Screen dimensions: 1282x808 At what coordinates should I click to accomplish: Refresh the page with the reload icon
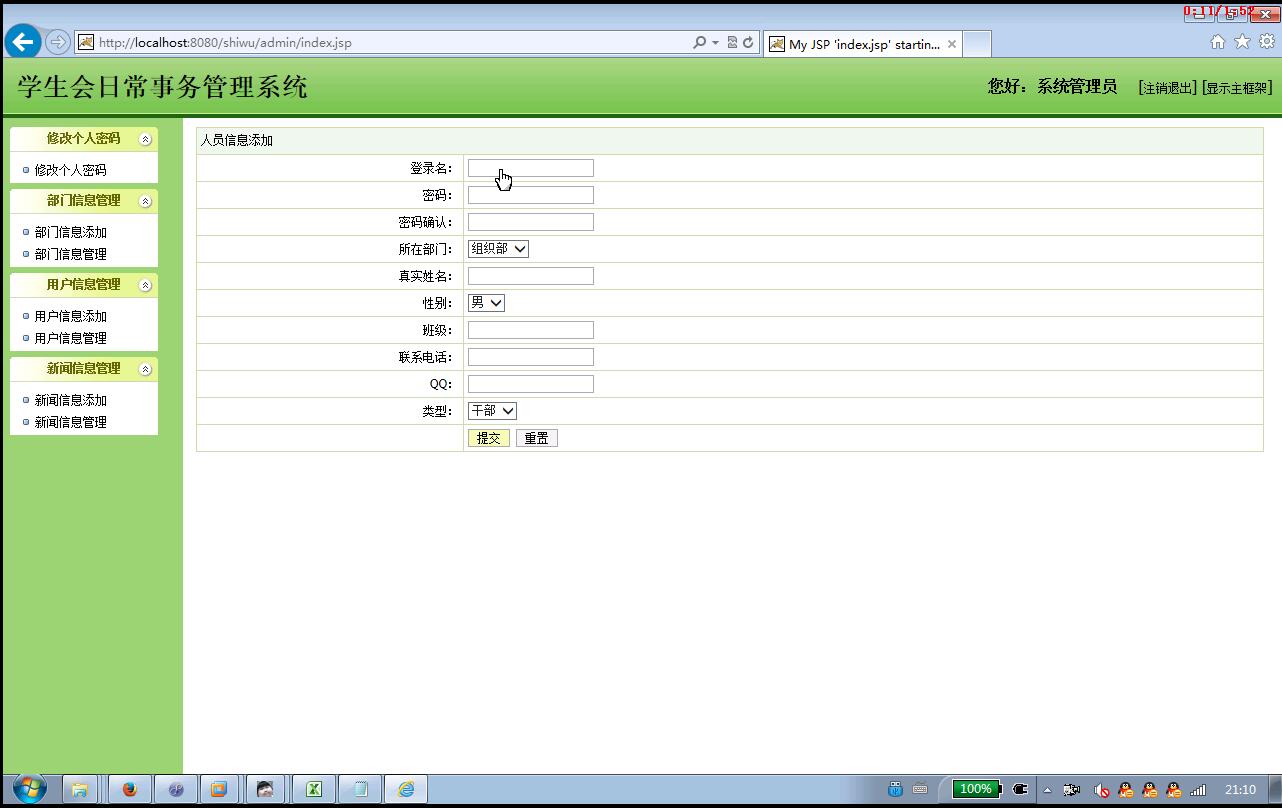click(x=747, y=42)
